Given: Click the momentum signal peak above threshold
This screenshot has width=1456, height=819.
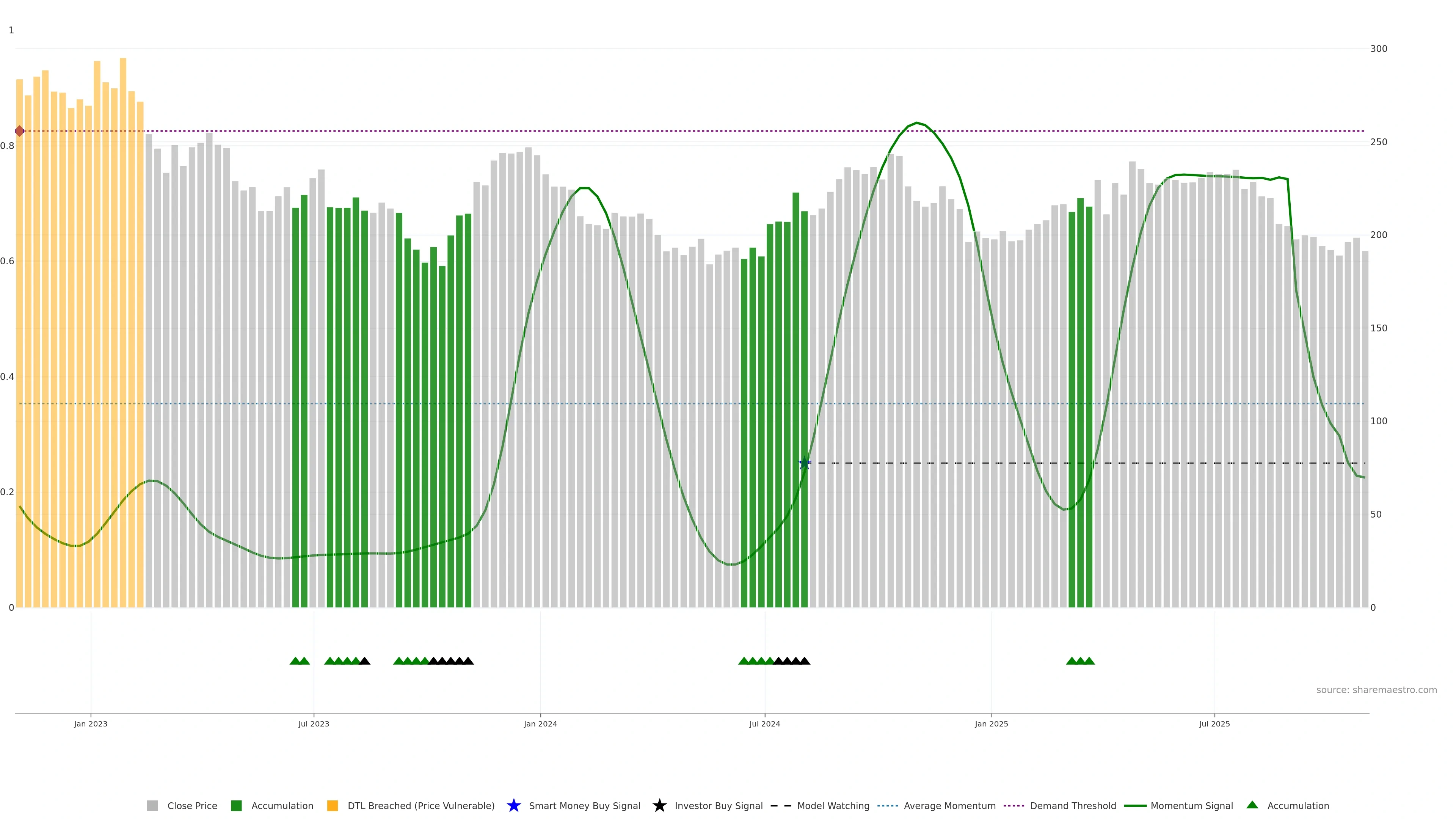Looking at the screenshot, I should [x=916, y=122].
